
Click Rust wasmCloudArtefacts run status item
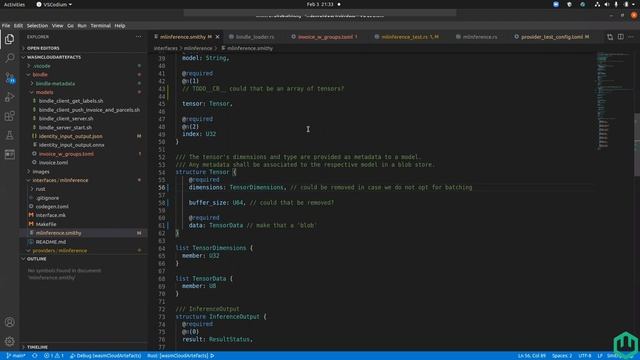[x=181, y=356]
